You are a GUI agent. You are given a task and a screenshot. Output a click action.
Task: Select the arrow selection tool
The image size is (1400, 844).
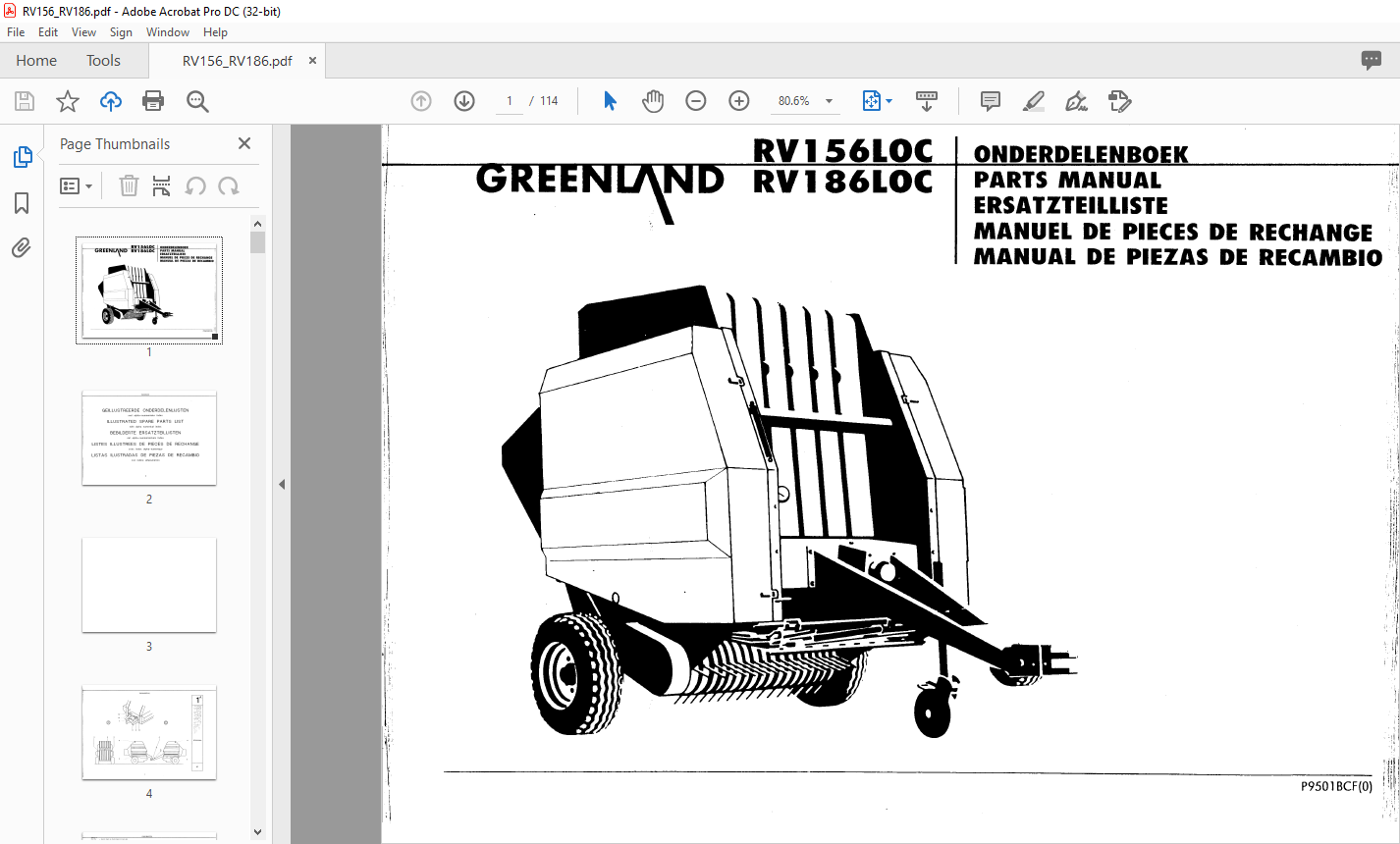(x=610, y=101)
